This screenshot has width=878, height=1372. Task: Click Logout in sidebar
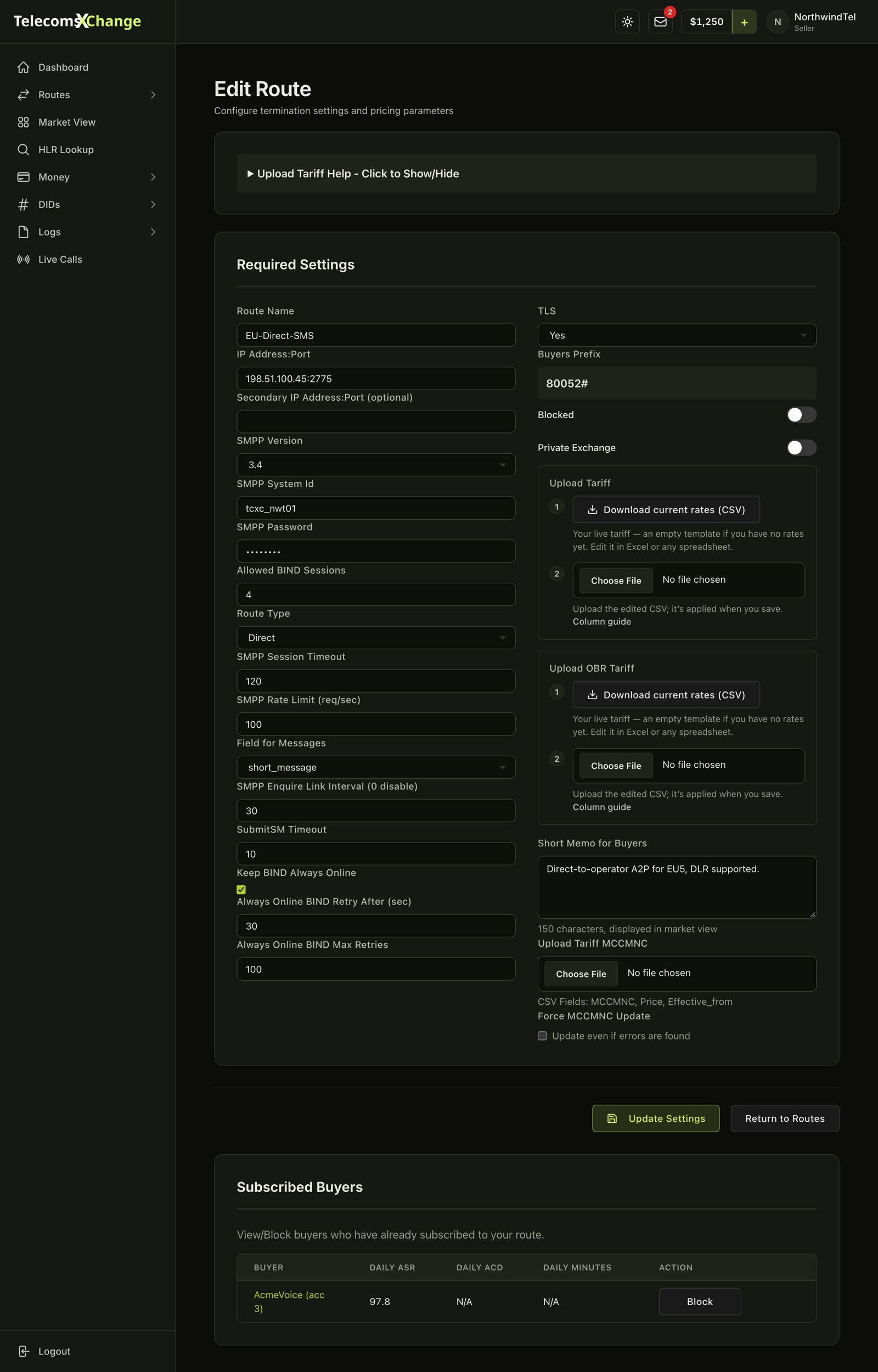coord(54,1351)
